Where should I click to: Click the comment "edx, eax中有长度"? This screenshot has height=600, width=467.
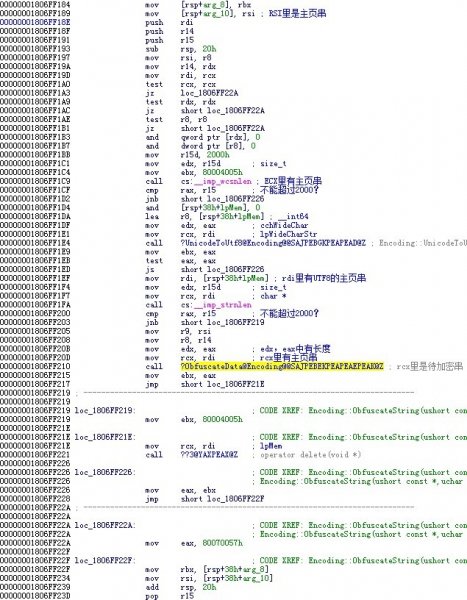(296, 349)
